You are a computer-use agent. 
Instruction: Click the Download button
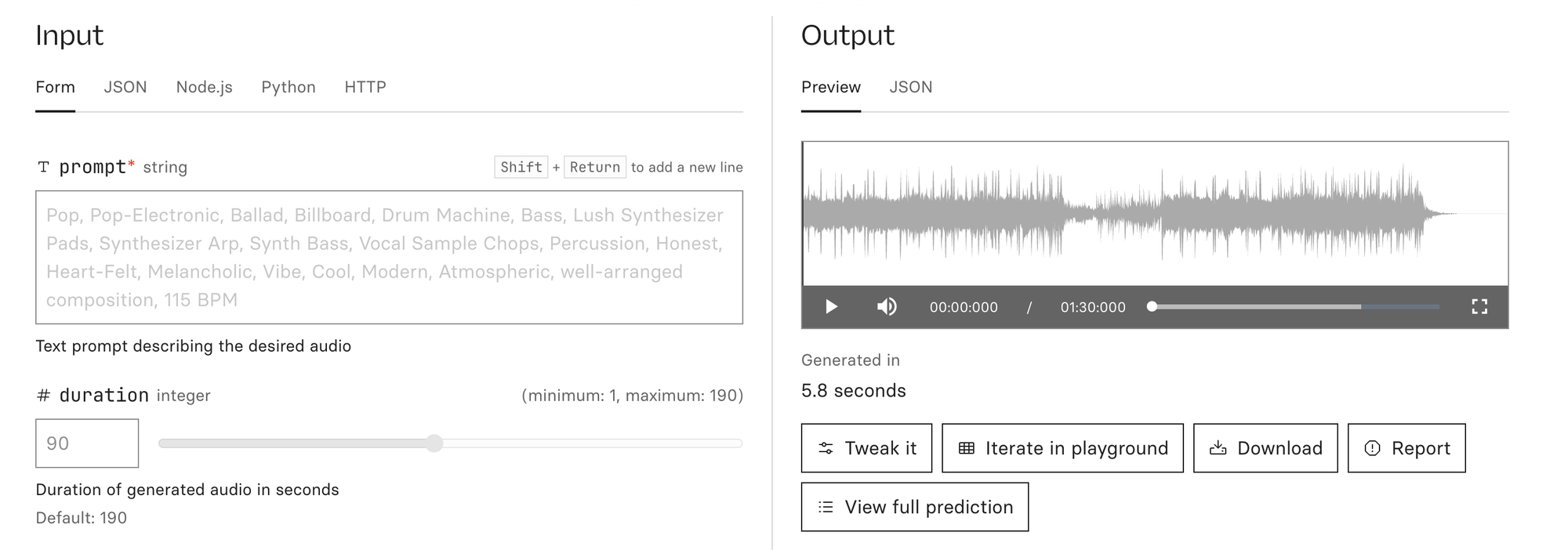1265,448
